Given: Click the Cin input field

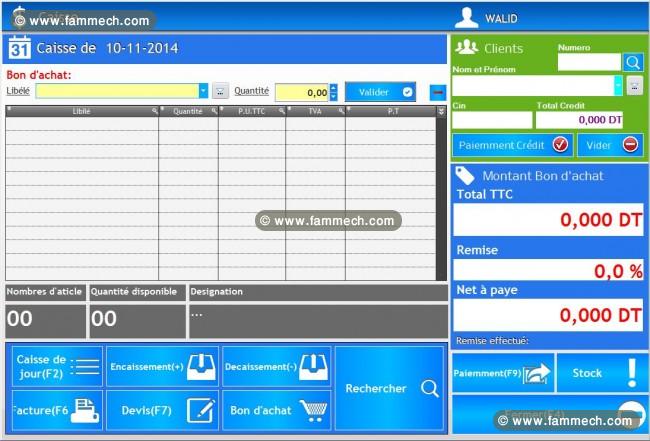Looking at the screenshot, I should pos(492,120).
